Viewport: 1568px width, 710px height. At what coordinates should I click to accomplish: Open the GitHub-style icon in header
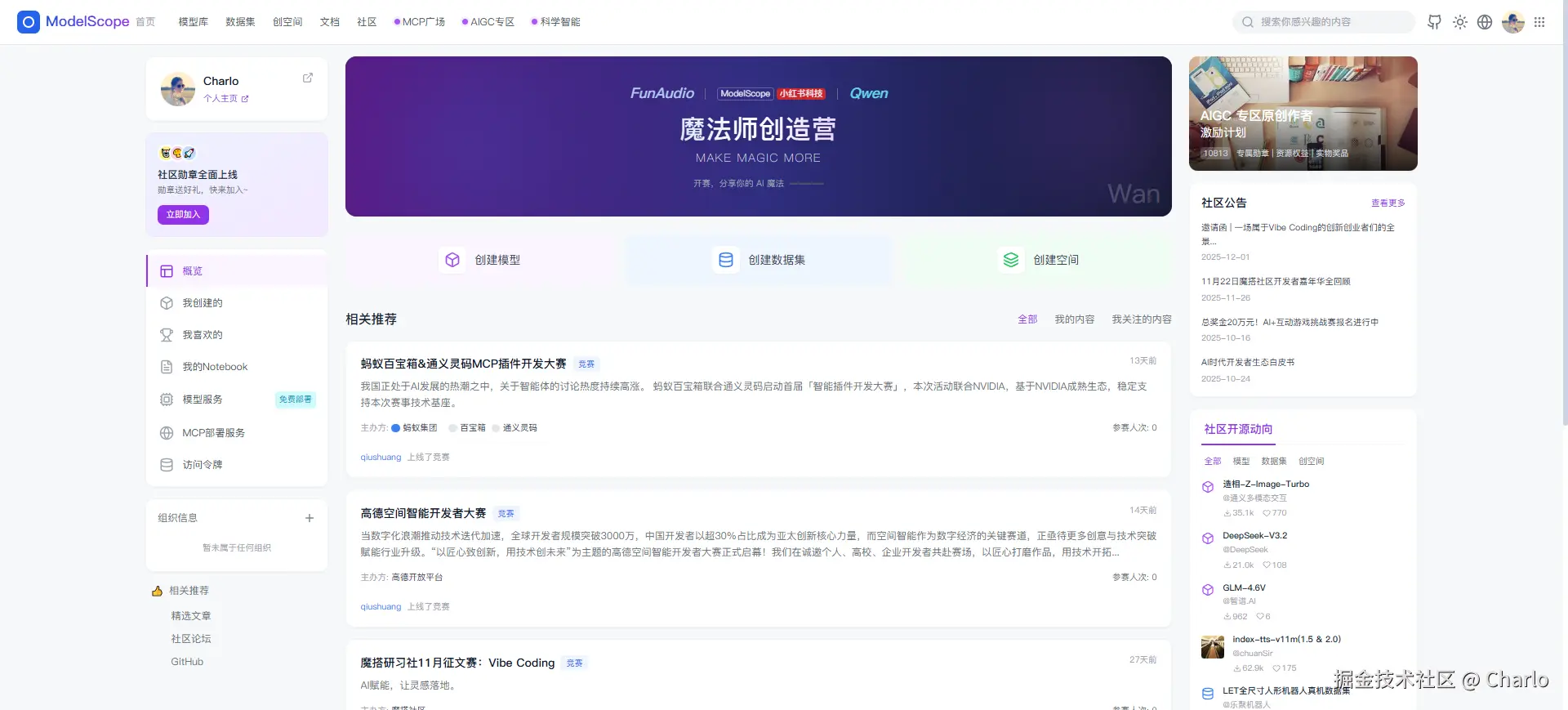click(1434, 22)
